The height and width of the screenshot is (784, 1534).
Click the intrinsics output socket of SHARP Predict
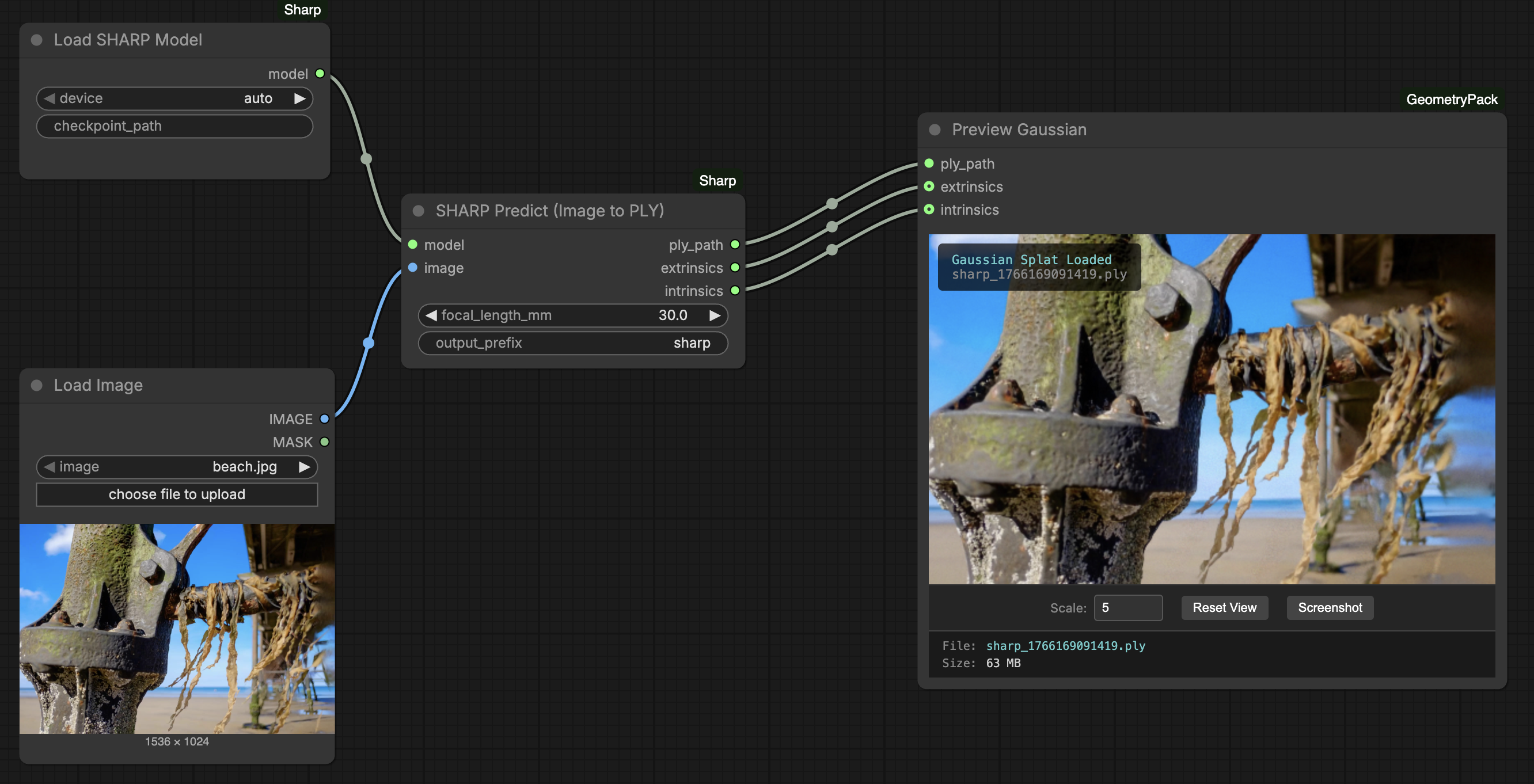coord(735,291)
